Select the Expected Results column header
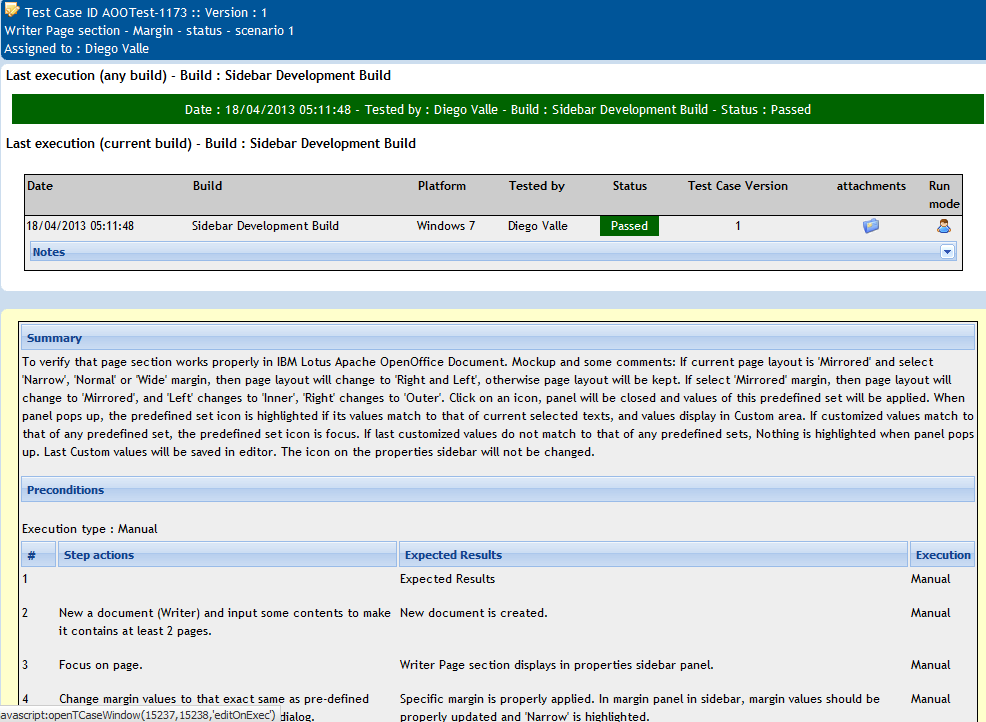This screenshot has width=986, height=722. pos(653,555)
